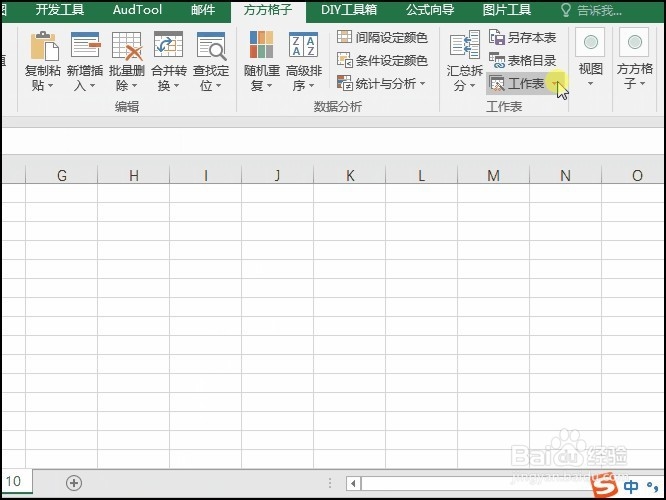Expand the 查找定位 dropdown arrow
Image resolution: width=666 pixels, height=500 pixels.
point(218,86)
